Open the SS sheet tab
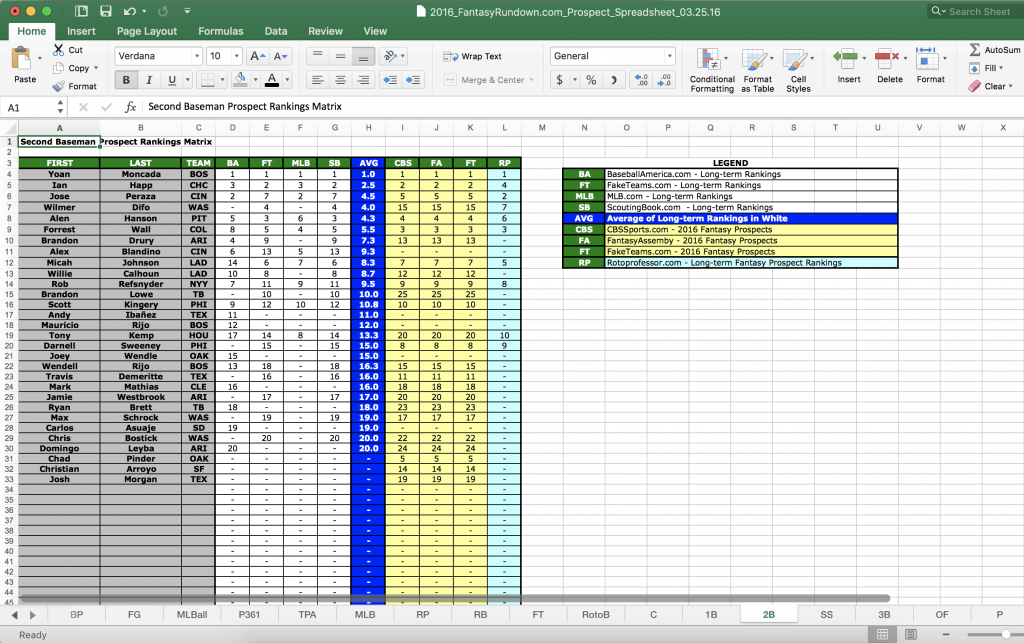This screenshot has height=643, width=1024. [826, 614]
